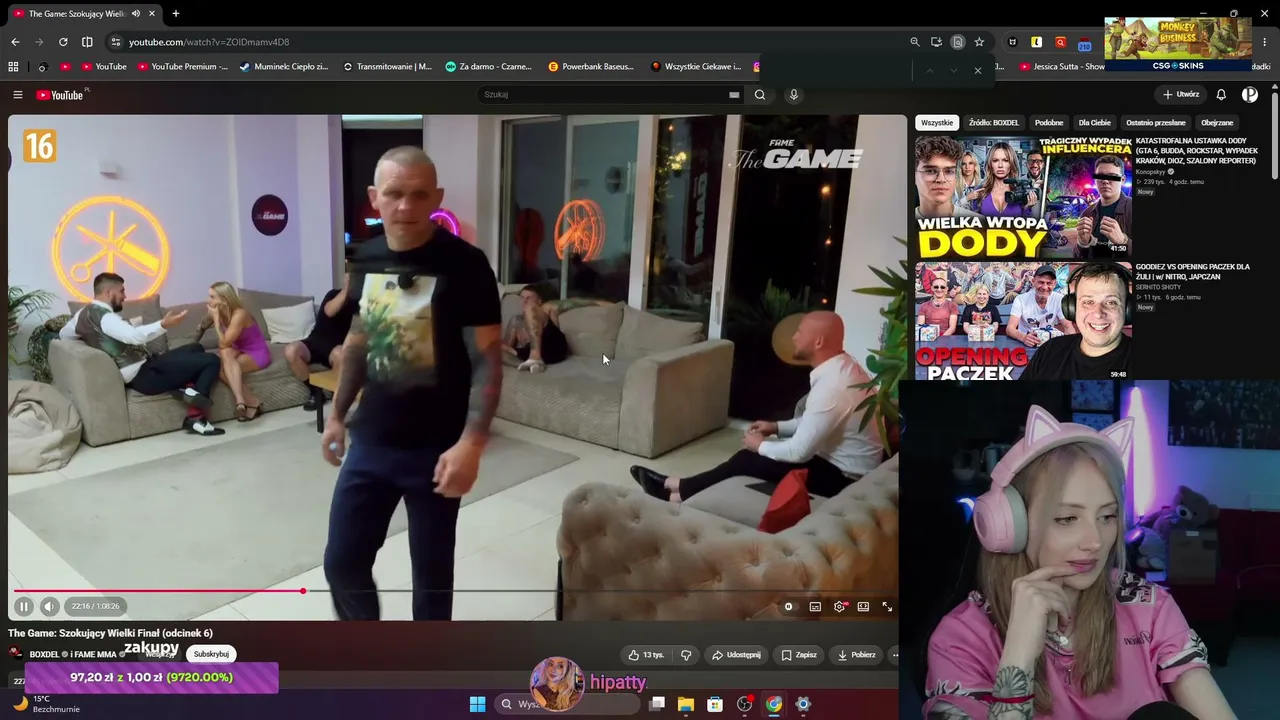Viewport: 1280px width, 720px height.
Task: Click the YouTube search magnifier button
Action: [760, 95]
